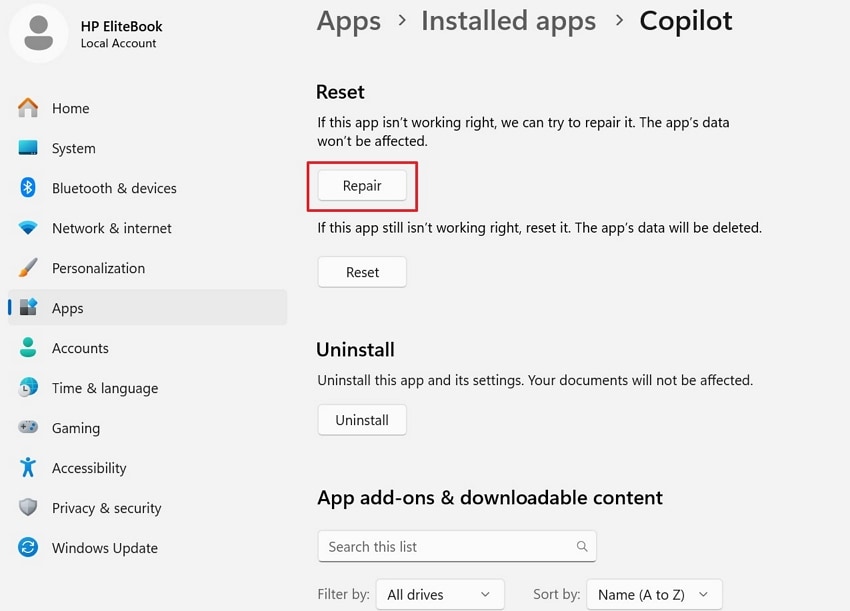This screenshot has width=850, height=611.
Task: Click the Bluetooth icon in sidebar
Action: pyautogui.click(x=28, y=188)
